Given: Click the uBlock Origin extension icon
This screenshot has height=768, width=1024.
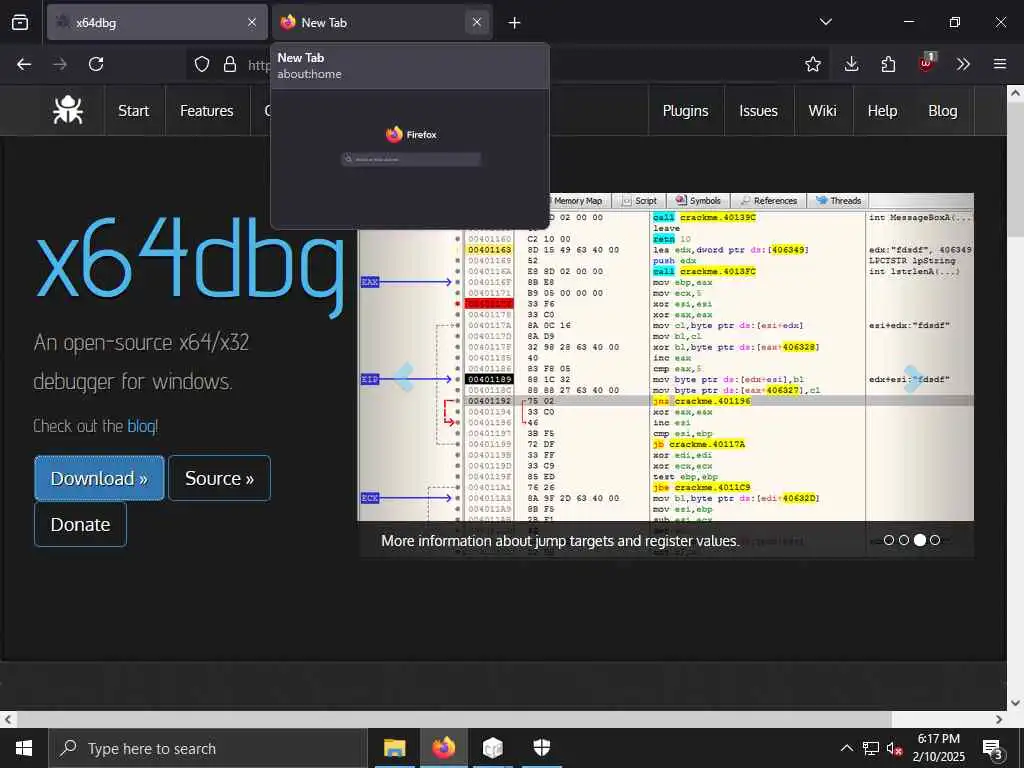Looking at the screenshot, I should (926, 63).
